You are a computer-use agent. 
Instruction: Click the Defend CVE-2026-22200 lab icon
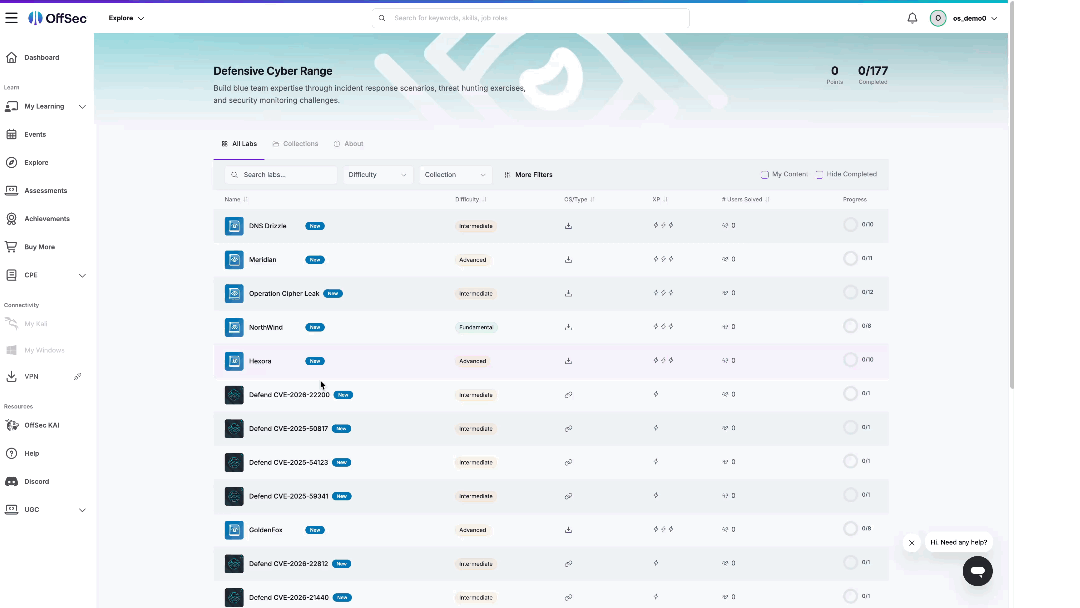point(234,395)
